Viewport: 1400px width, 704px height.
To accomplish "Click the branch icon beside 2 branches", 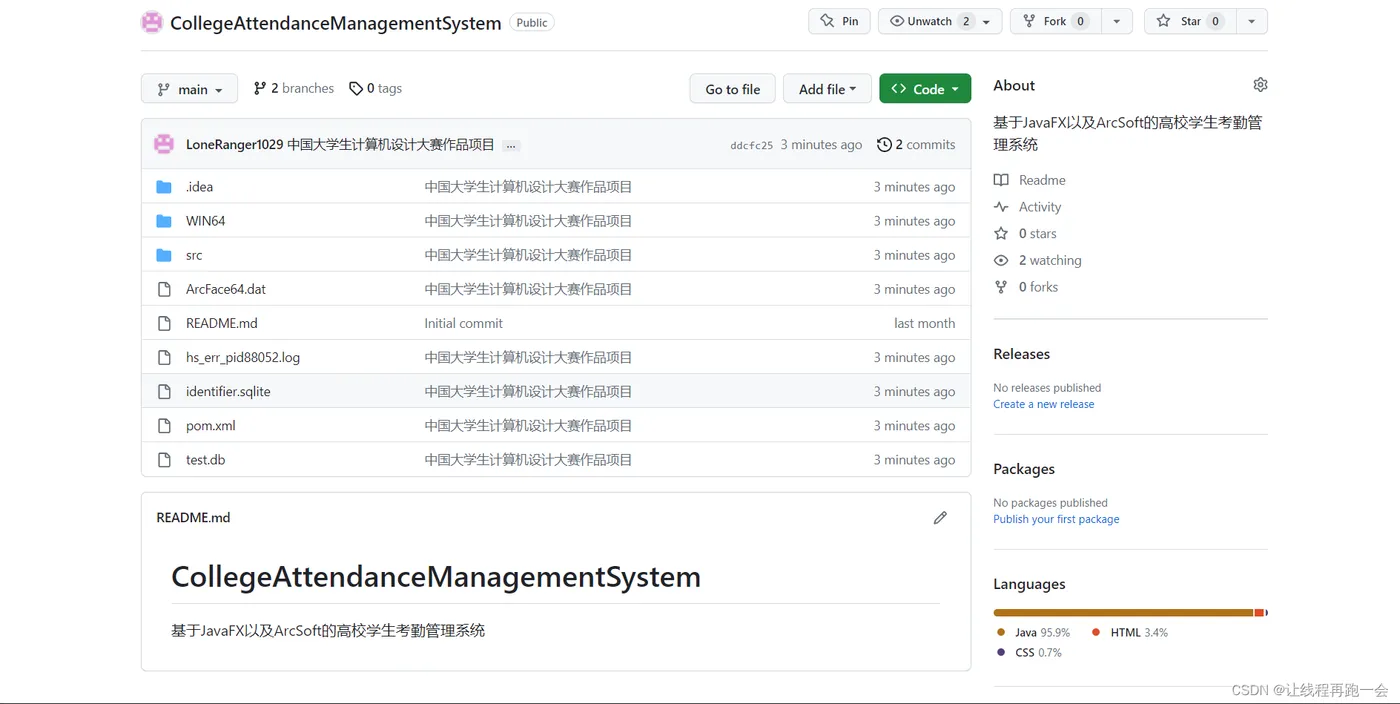I will pos(260,88).
